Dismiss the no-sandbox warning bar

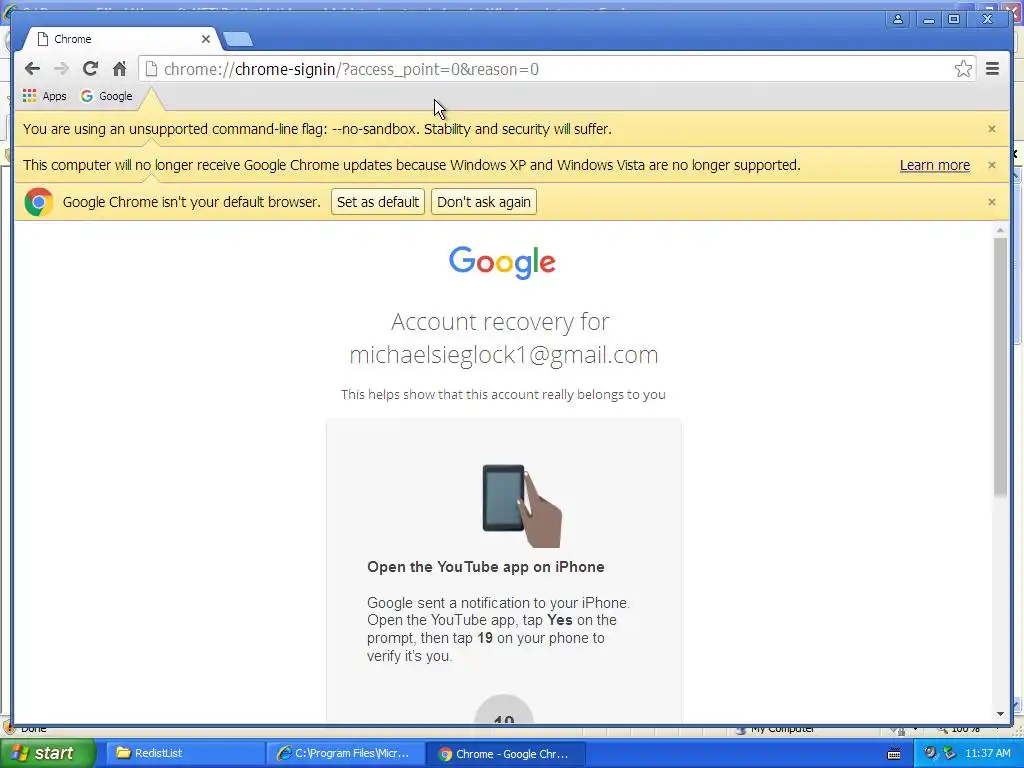(991, 129)
